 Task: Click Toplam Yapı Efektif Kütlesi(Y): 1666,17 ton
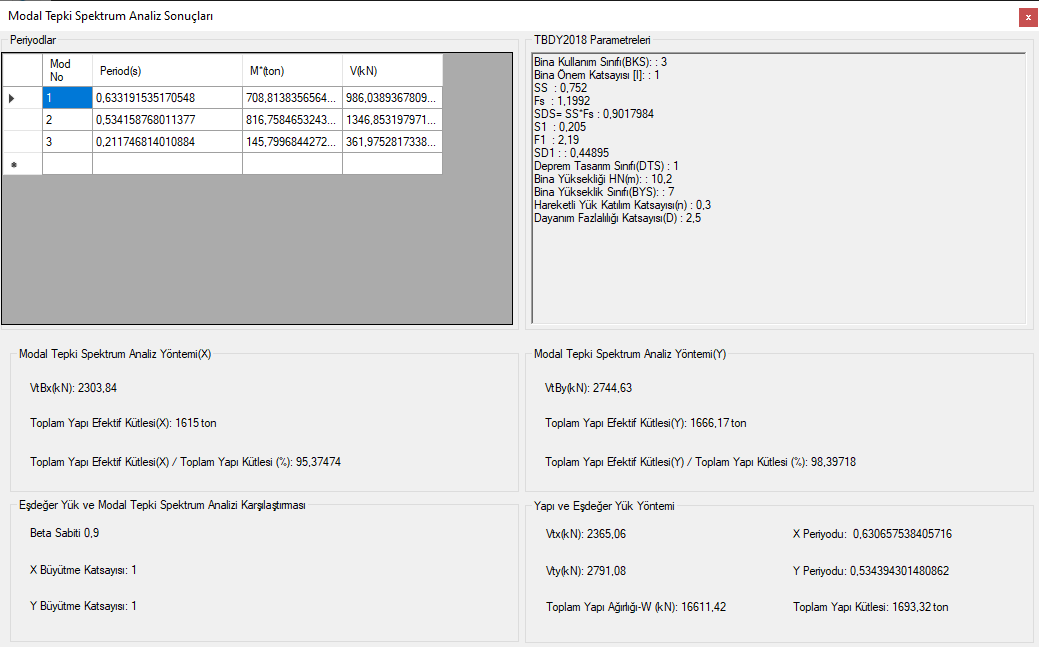pos(645,423)
